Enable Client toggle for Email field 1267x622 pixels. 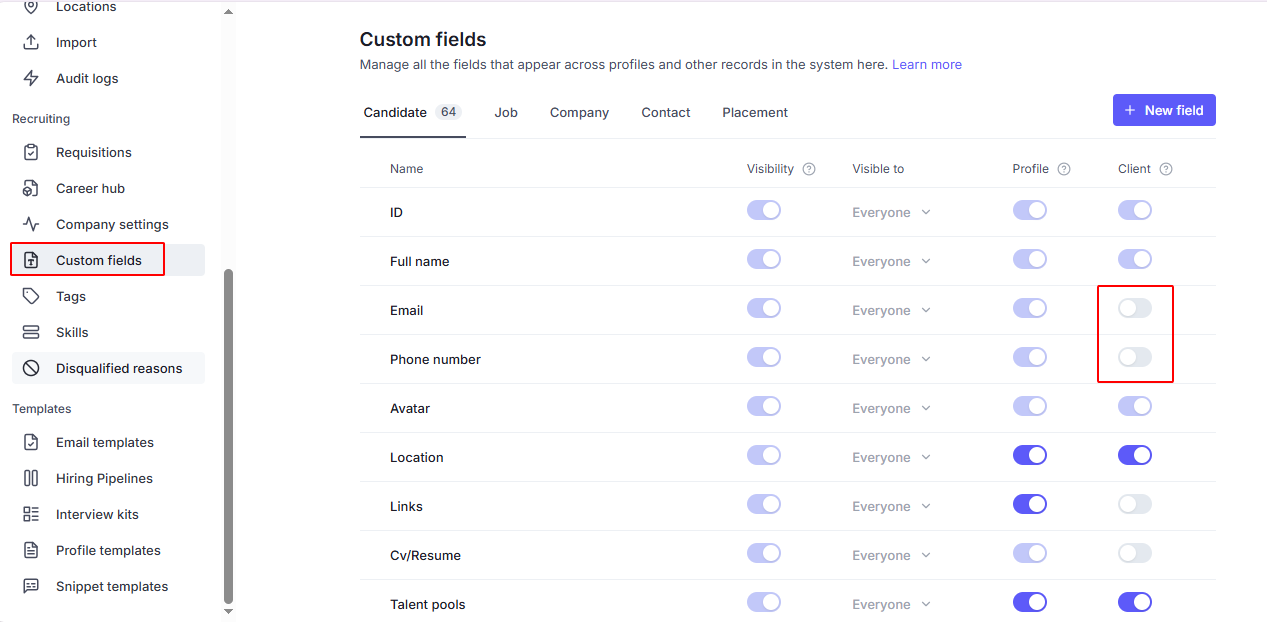[x=1135, y=309]
